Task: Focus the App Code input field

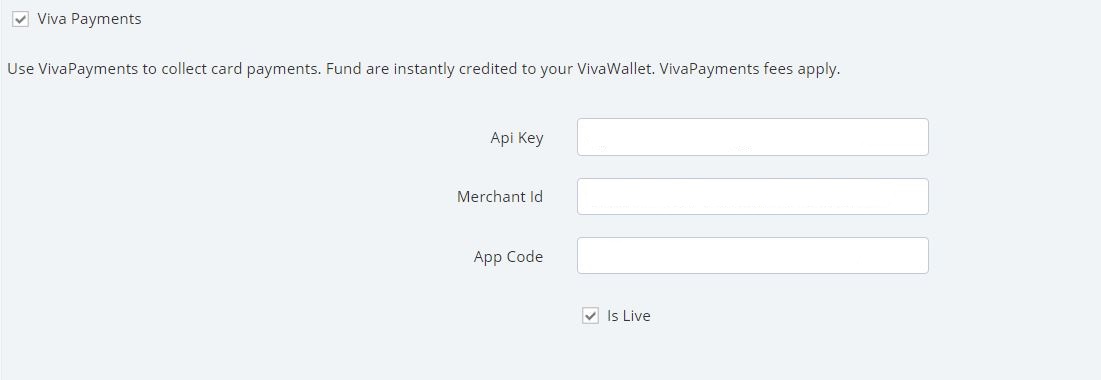Action: pyautogui.click(x=753, y=256)
